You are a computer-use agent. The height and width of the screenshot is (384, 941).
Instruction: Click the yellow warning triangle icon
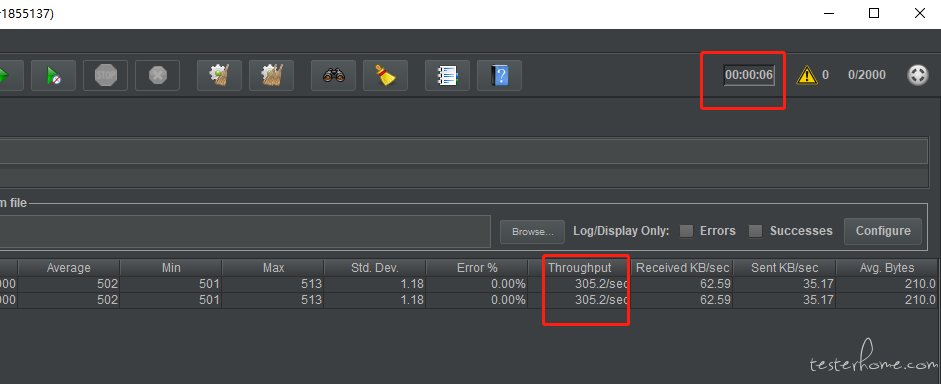pos(807,75)
